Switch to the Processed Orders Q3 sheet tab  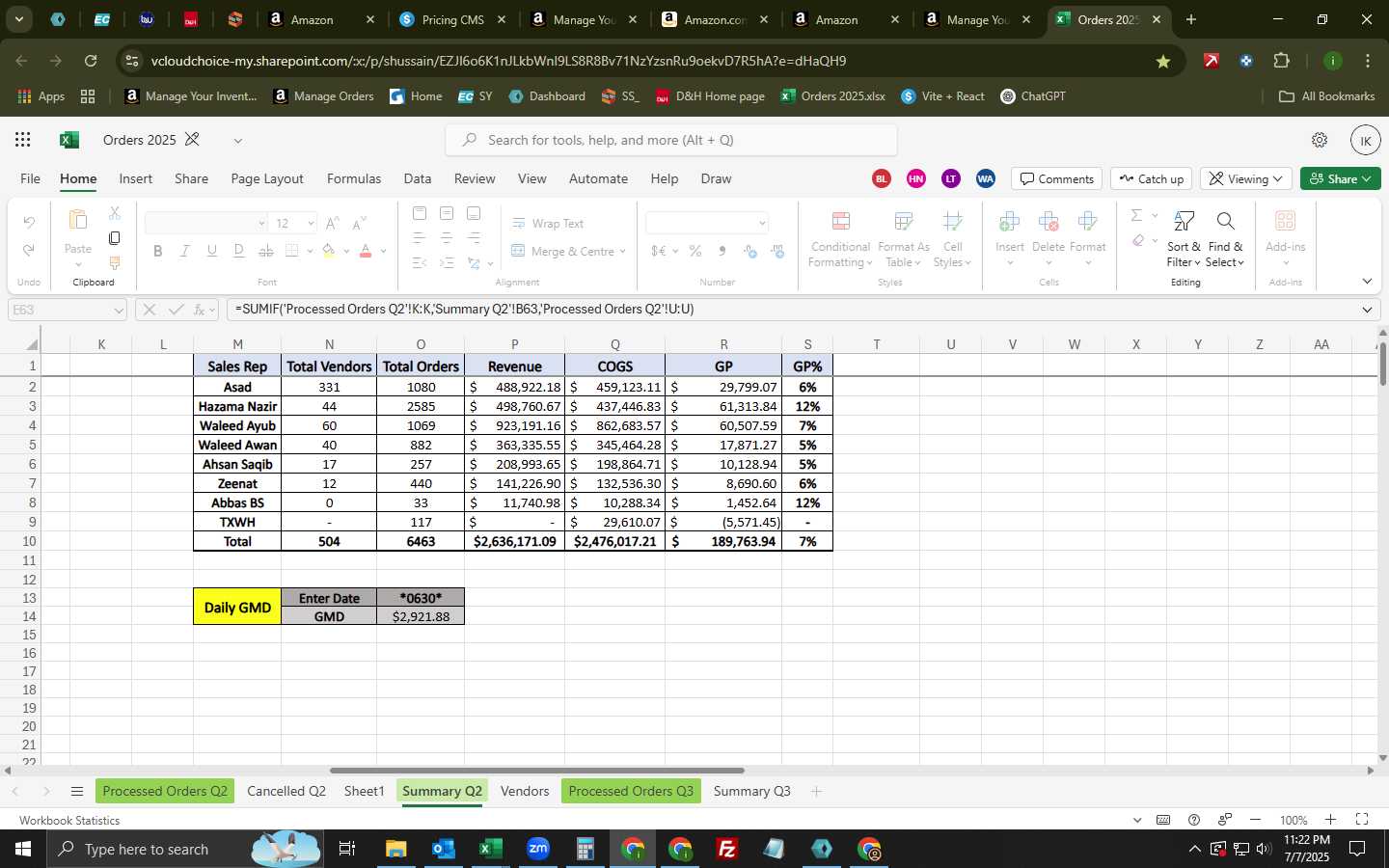point(631,792)
